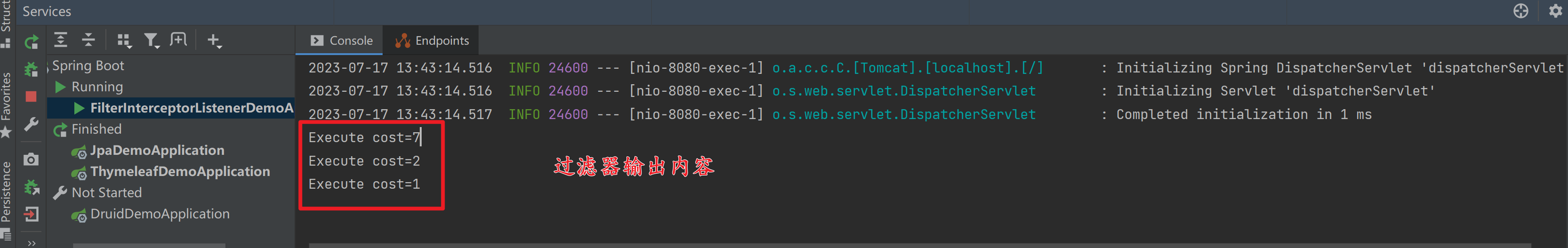
Task: Switch to the Endpoints tab
Action: (x=432, y=40)
